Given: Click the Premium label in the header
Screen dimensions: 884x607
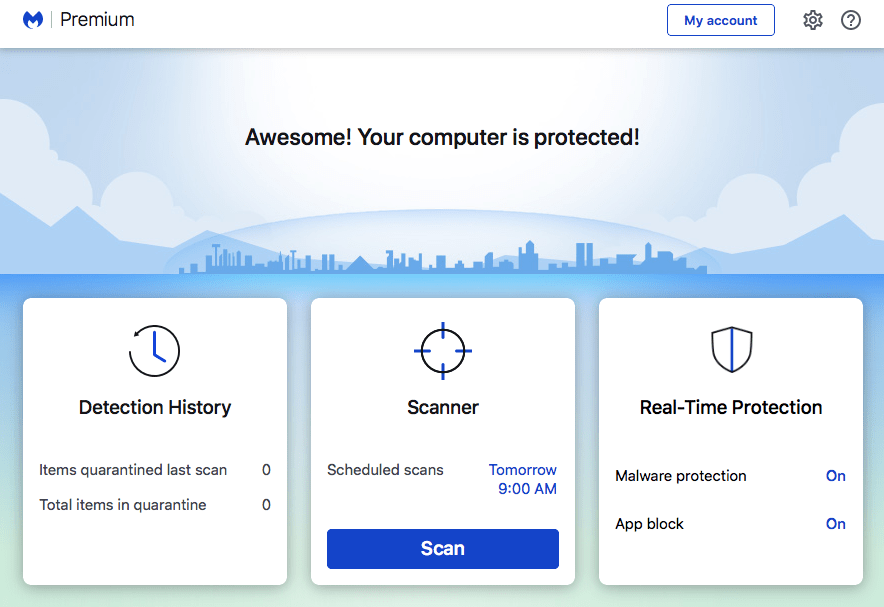Looking at the screenshot, I should (97, 20).
